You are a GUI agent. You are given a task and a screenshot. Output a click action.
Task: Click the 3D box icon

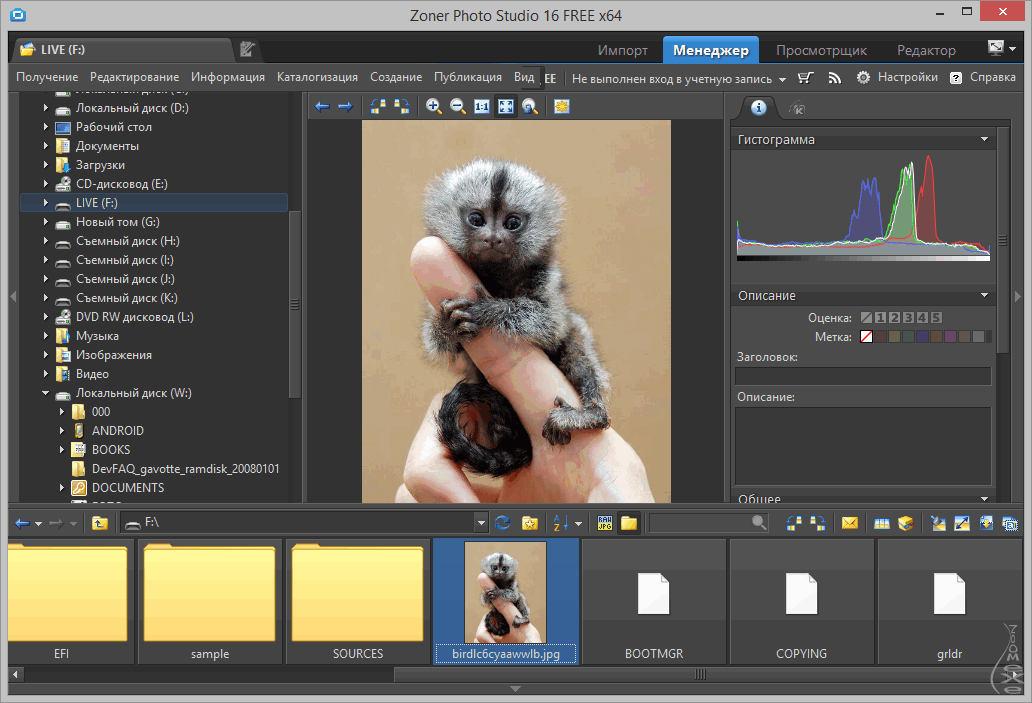click(x=906, y=523)
